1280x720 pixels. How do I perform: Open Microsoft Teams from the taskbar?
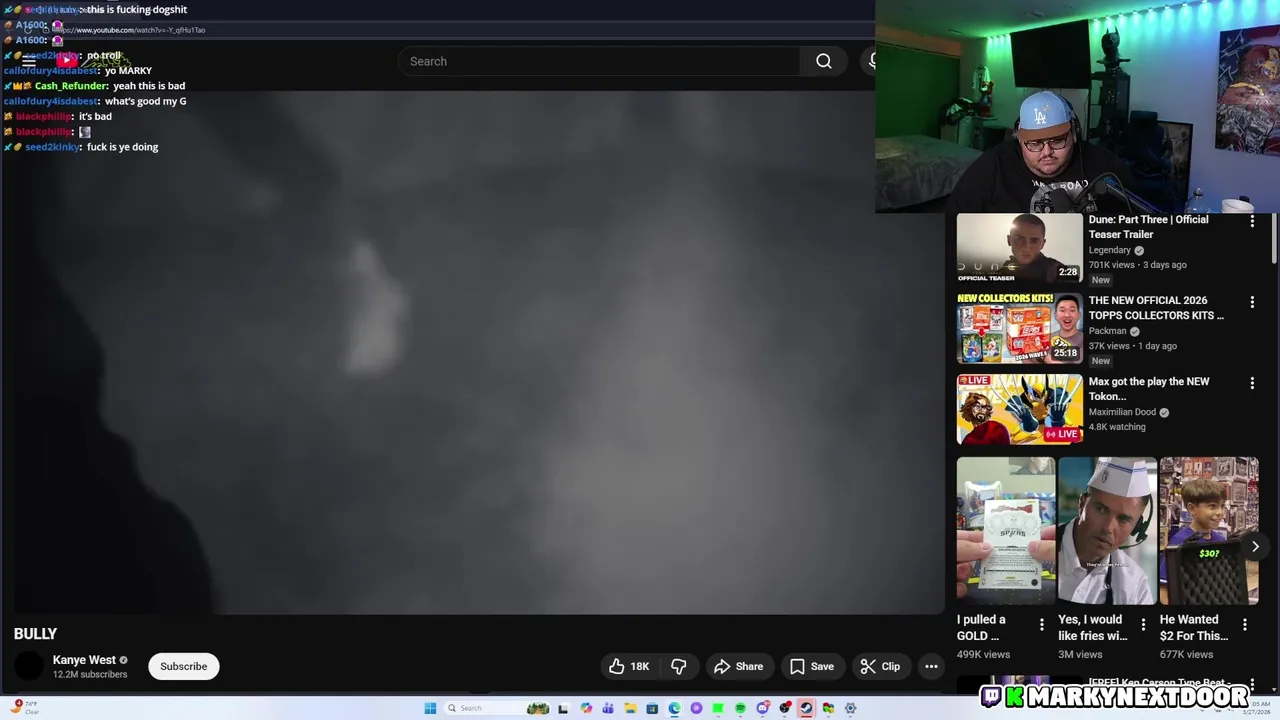[608, 708]
